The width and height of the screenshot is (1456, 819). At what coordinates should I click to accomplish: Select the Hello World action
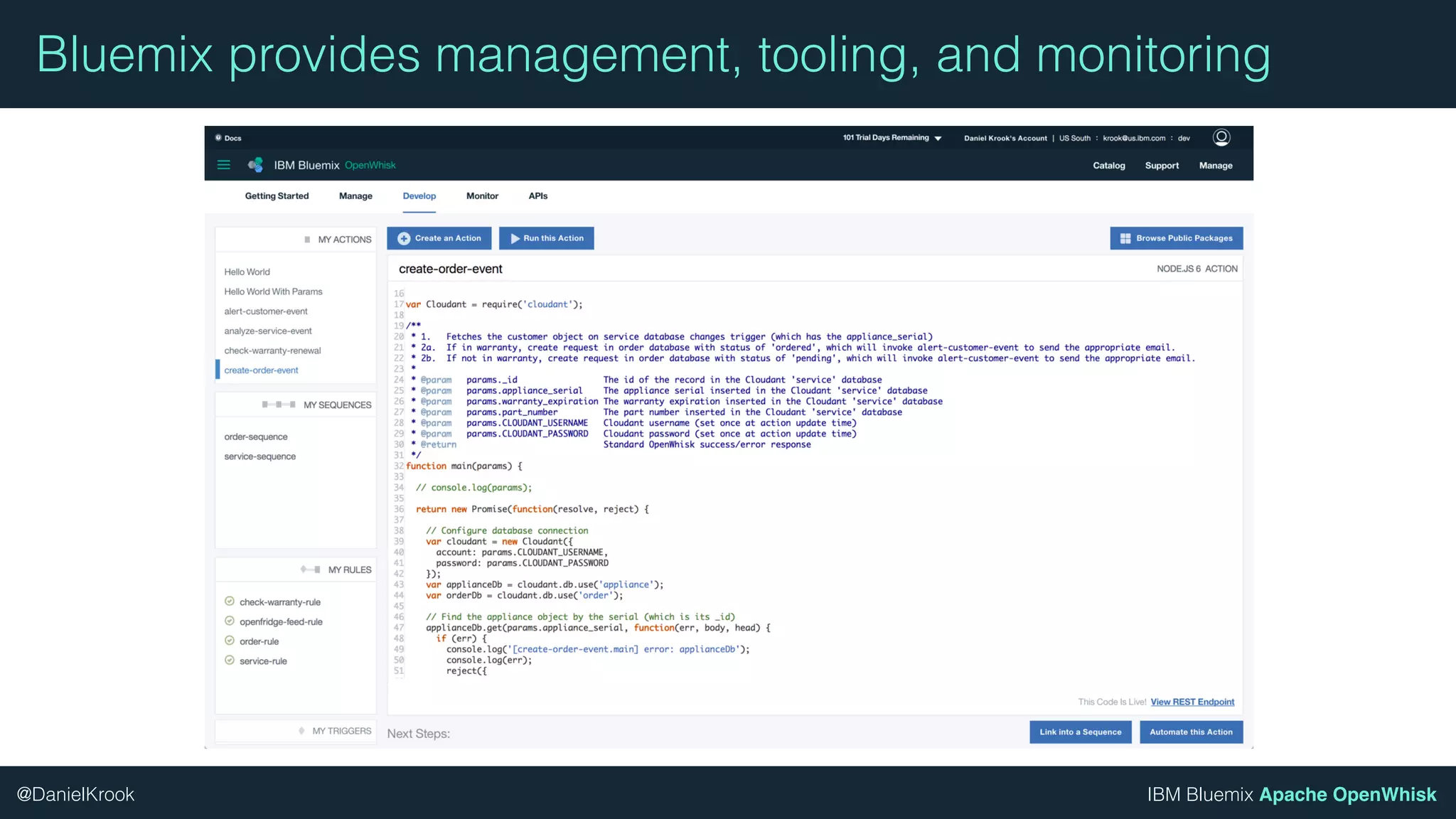(247, 272)
